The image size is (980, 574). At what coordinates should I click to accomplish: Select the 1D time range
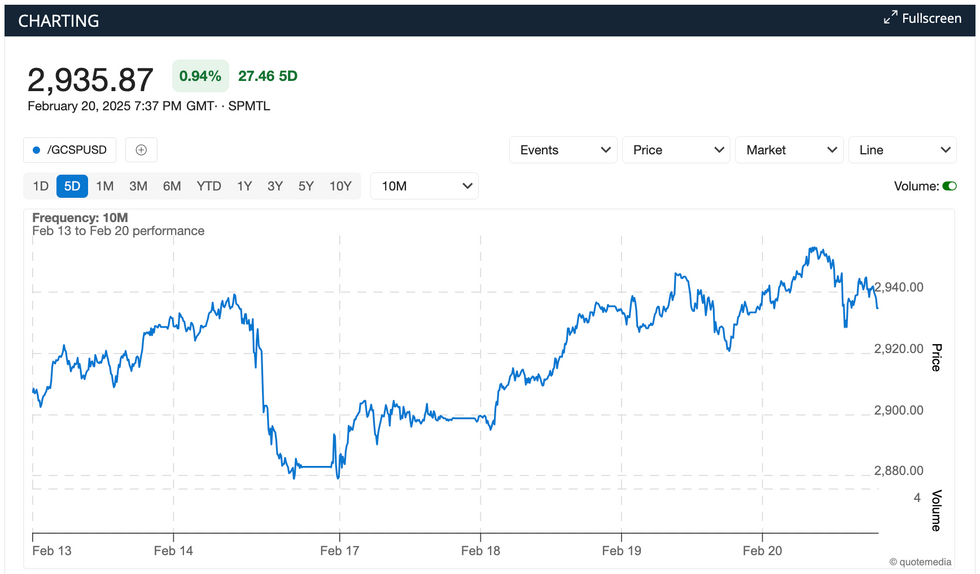point(40,186)
